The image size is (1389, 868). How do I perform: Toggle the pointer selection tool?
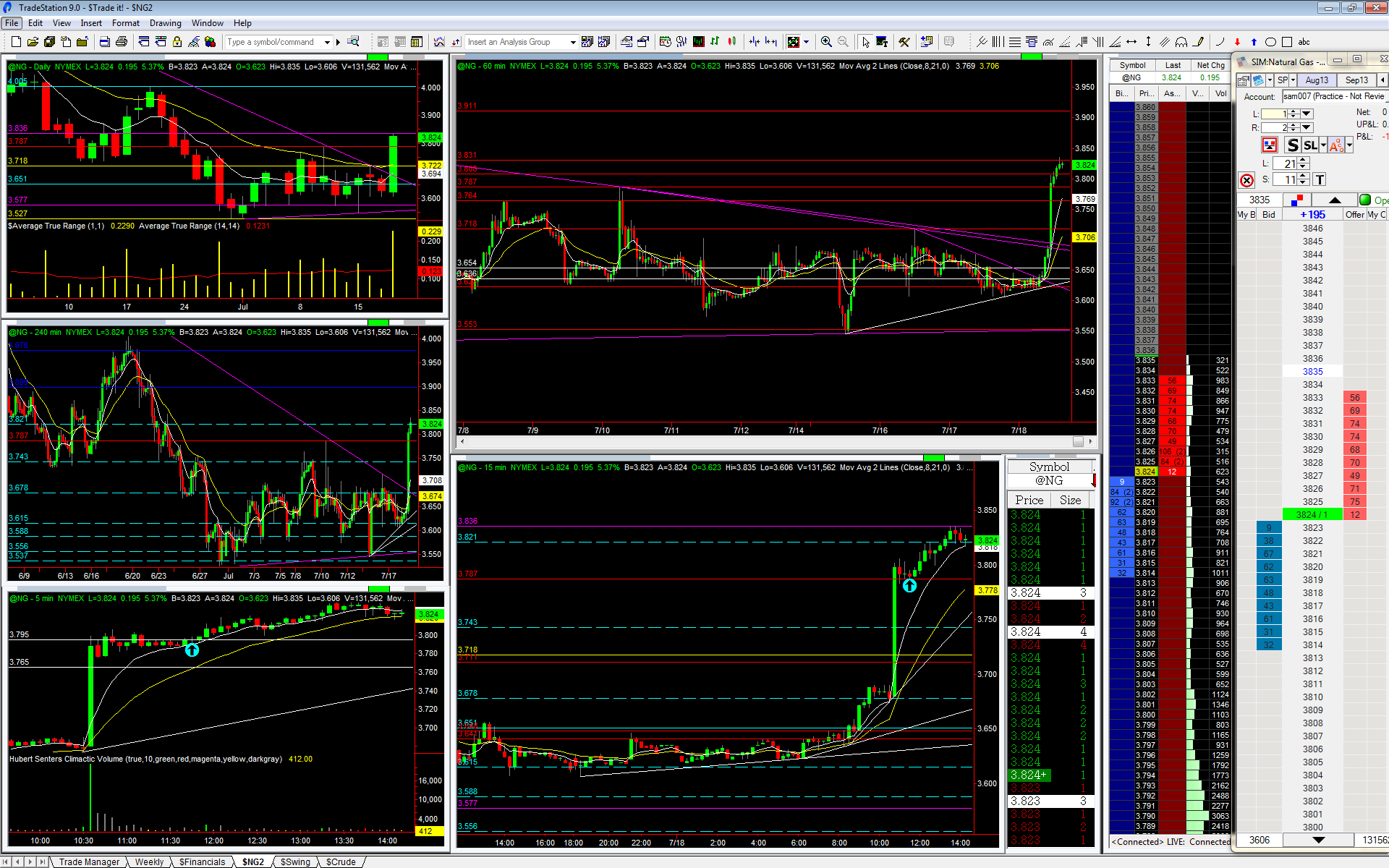866,42
